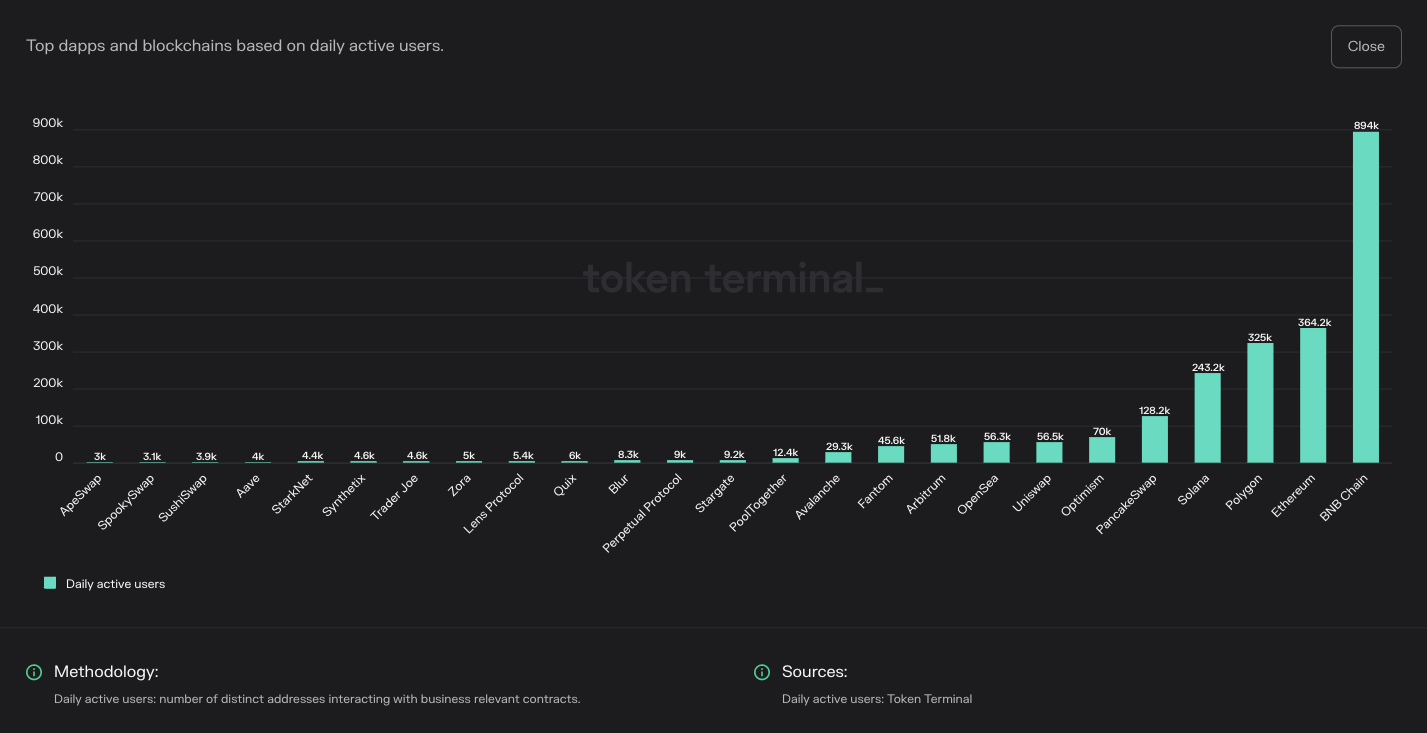
Task: Select the BNB Chain bar
Action: [x=1366, y=297]
